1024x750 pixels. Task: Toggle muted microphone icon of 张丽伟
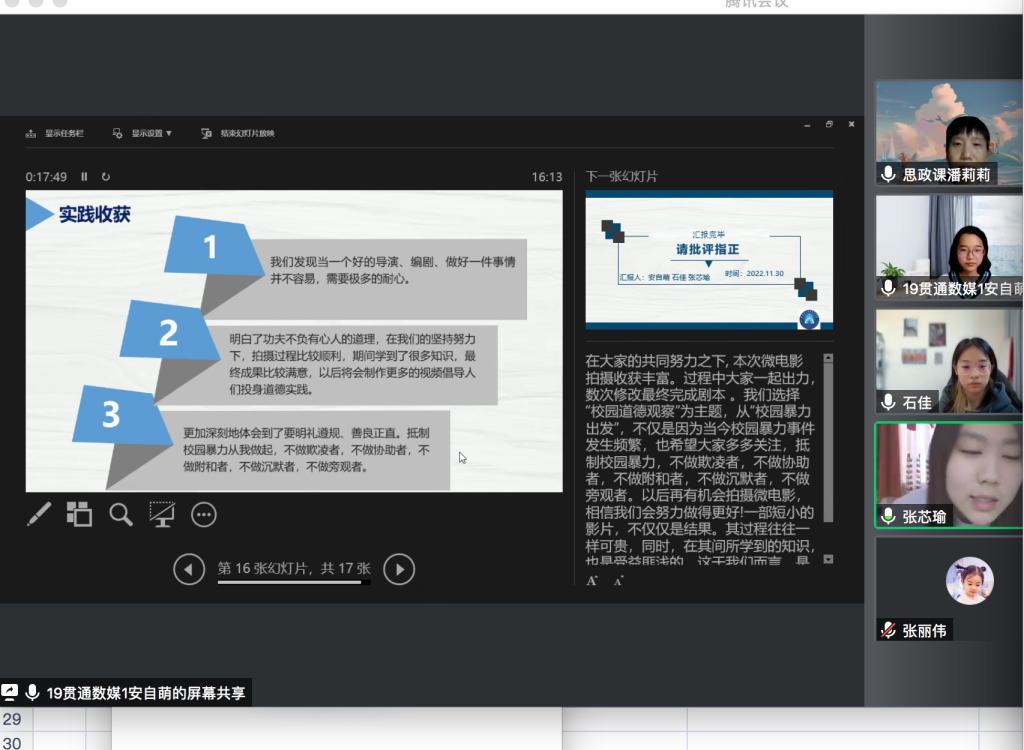pyautogui.click(x=888, y=630)
